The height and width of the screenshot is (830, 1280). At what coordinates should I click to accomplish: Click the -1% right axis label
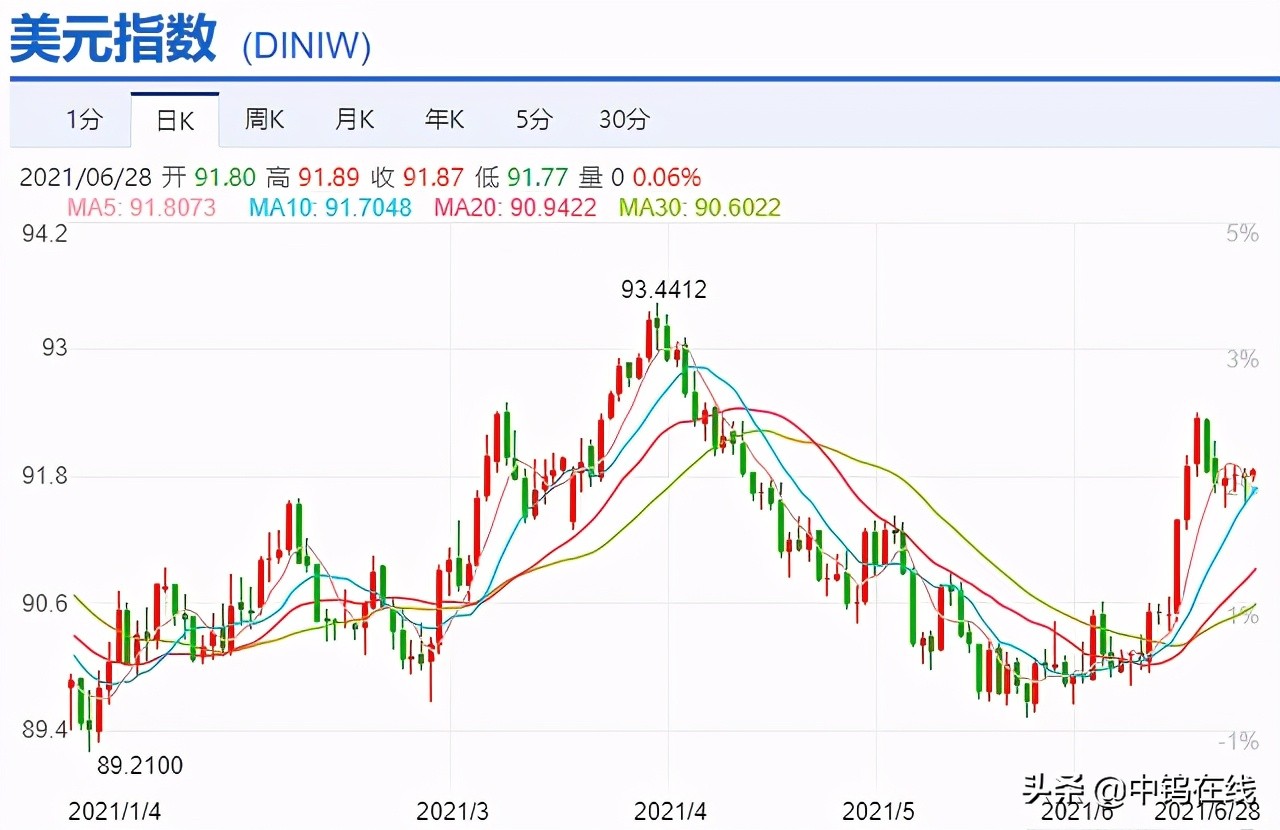click(1239, 741)
